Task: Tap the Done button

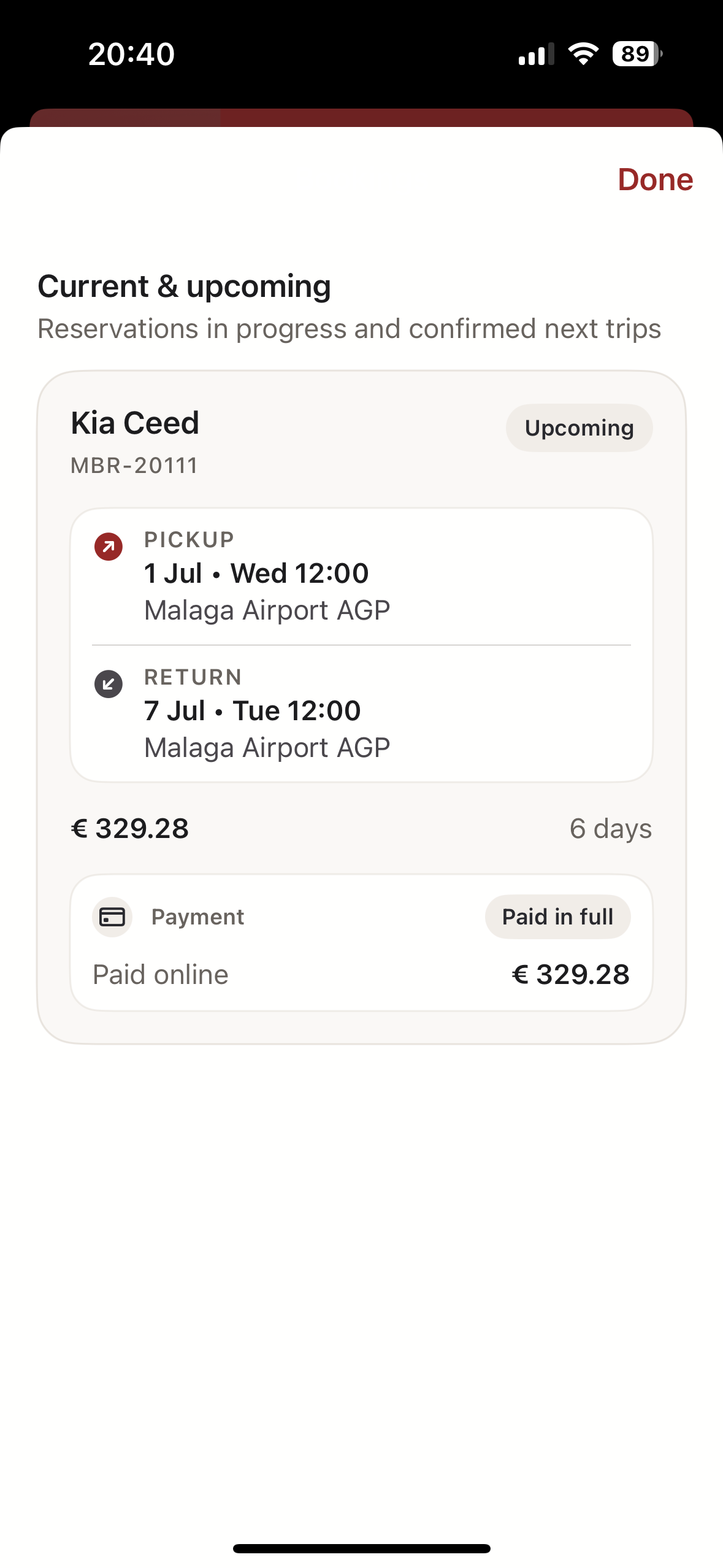Action: [655, 180]
